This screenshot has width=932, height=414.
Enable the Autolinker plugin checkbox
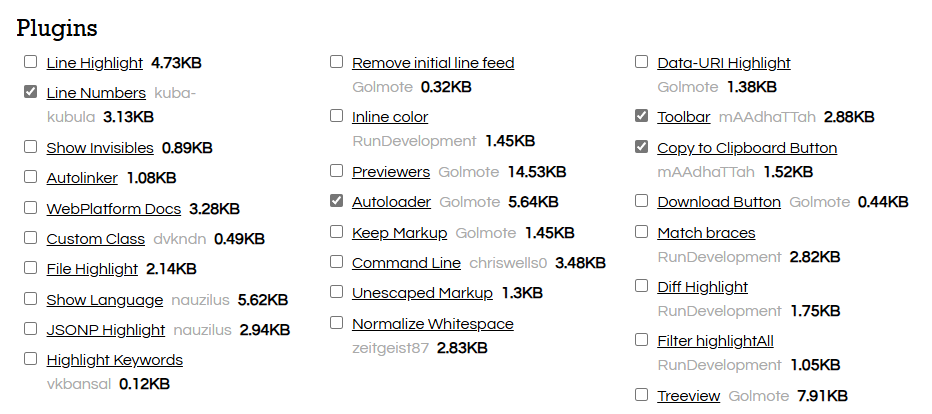(30, 177)
